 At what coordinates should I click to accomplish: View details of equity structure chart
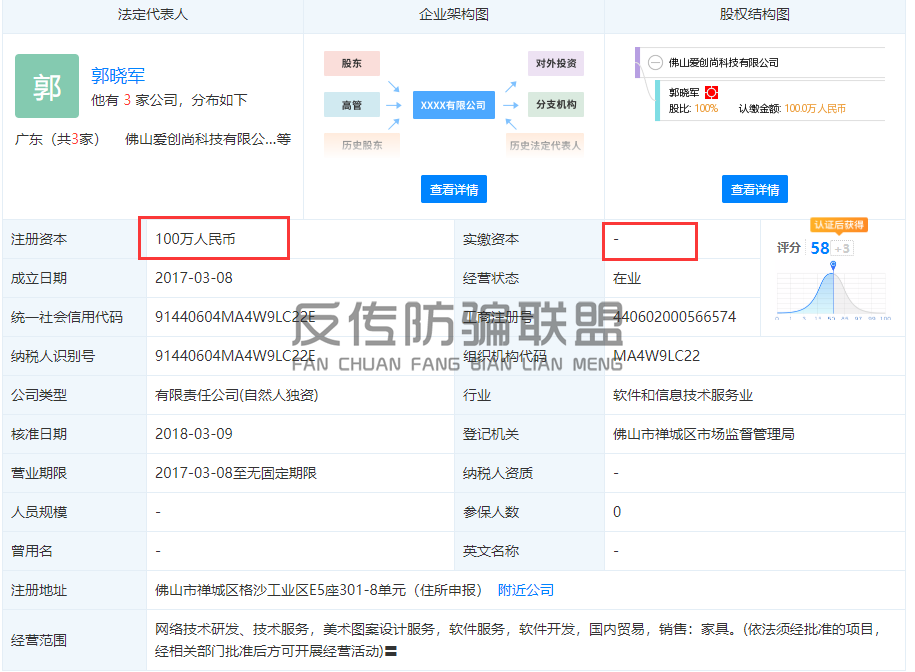(754, 189)
